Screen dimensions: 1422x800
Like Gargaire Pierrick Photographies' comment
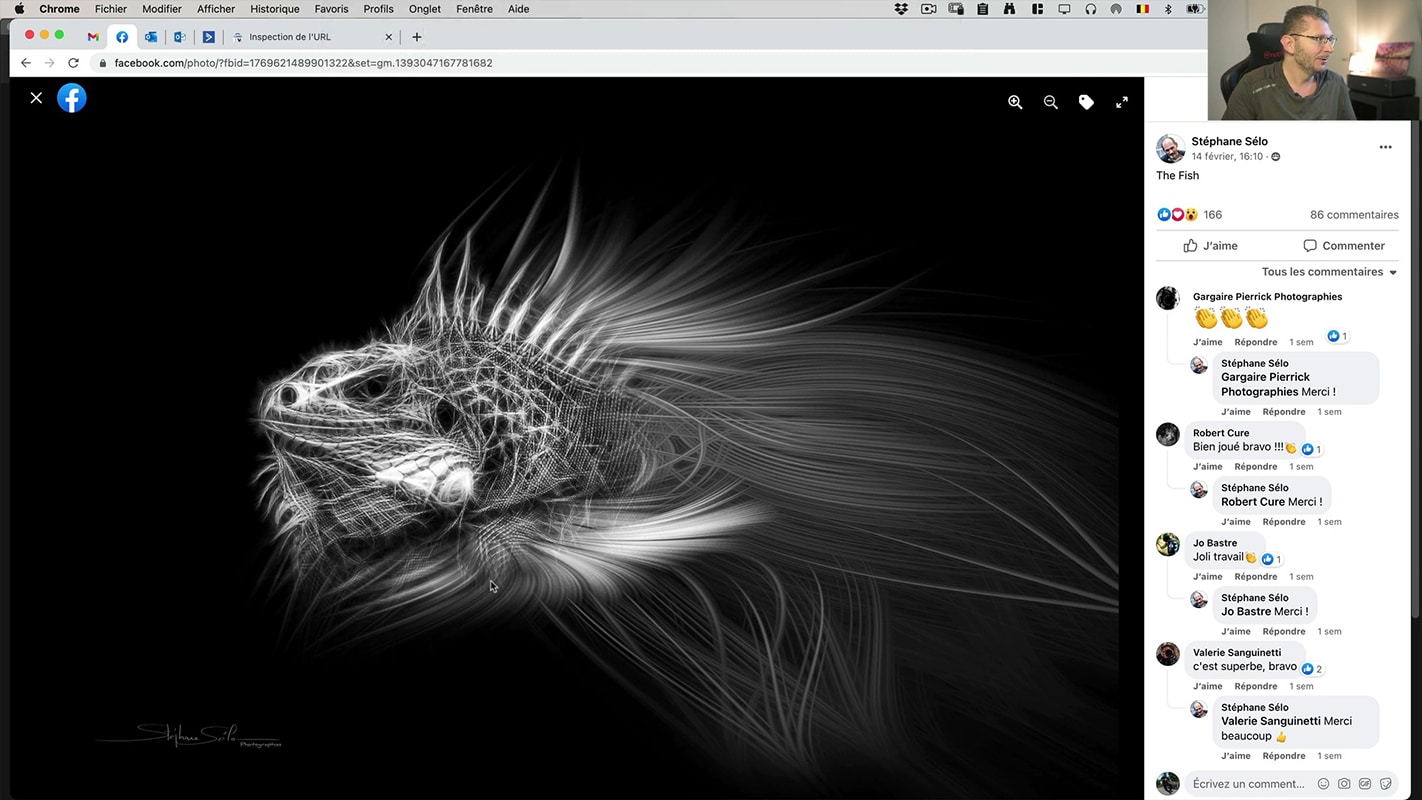pyautogui.click(x=1207, y=342)
